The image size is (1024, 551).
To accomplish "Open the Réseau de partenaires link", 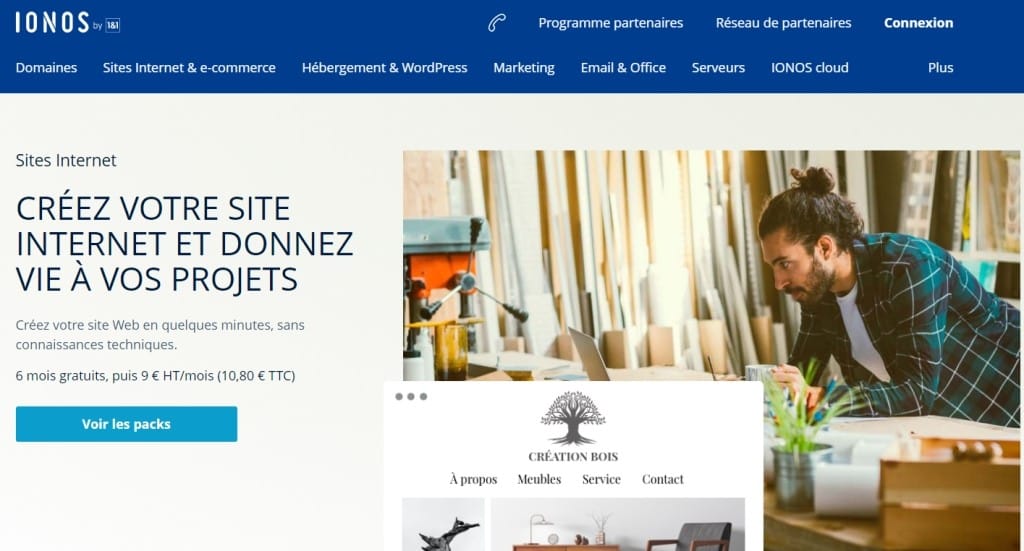I will click(784, 23).
